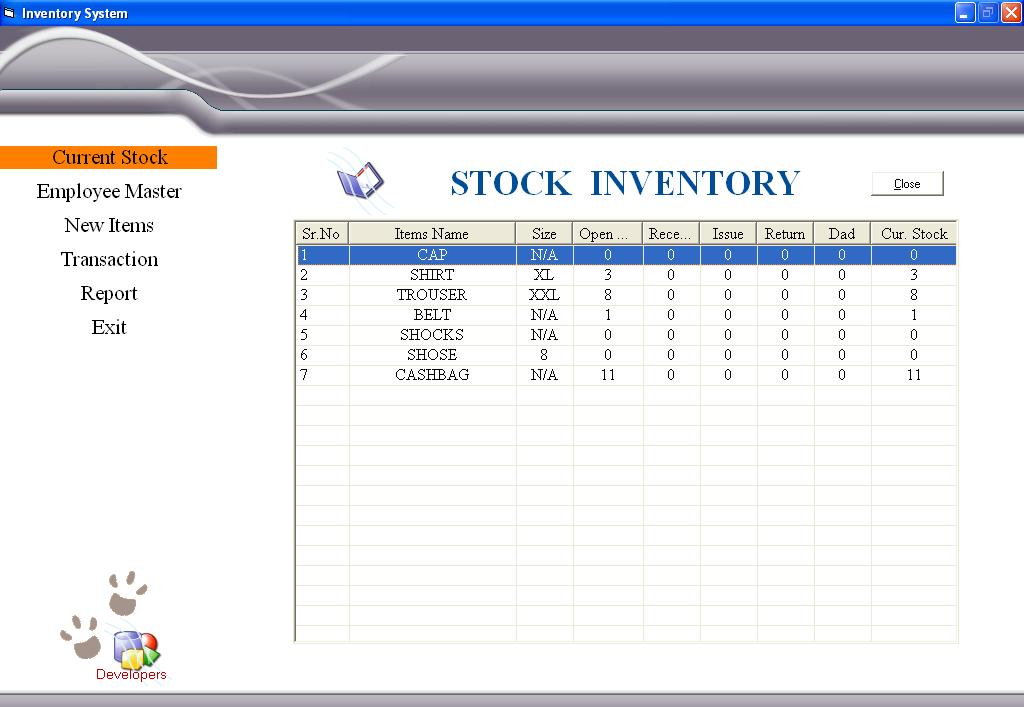This screenshot has width=1024, height=707.
Task: Go to New Items
Action: click(109, 225)
